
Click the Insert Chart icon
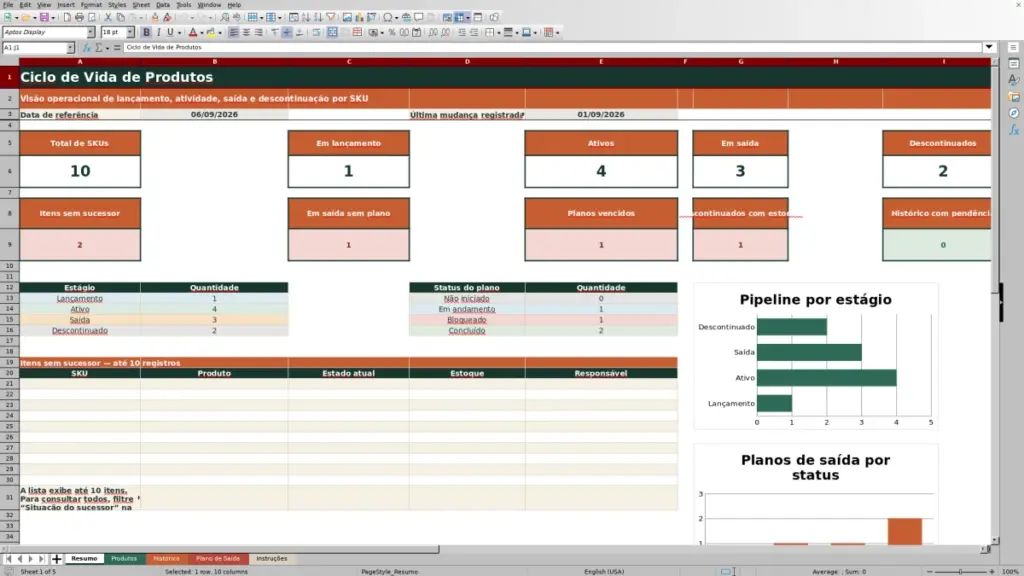coord(359,17)
